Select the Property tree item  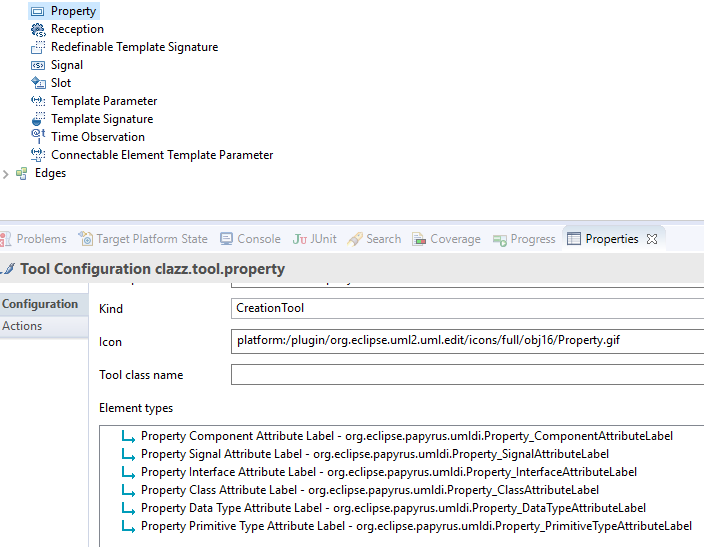73,11
